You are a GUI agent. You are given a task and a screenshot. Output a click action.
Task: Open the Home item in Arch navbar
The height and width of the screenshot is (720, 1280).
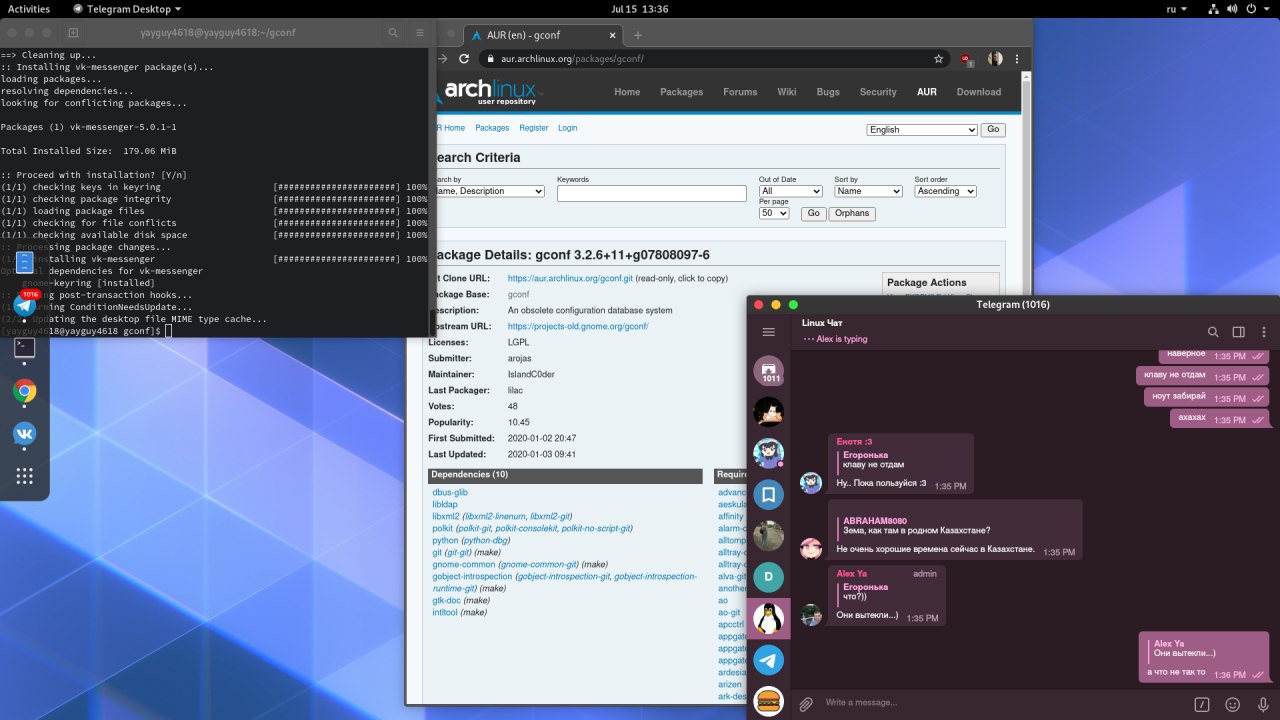tap(627, 92)
